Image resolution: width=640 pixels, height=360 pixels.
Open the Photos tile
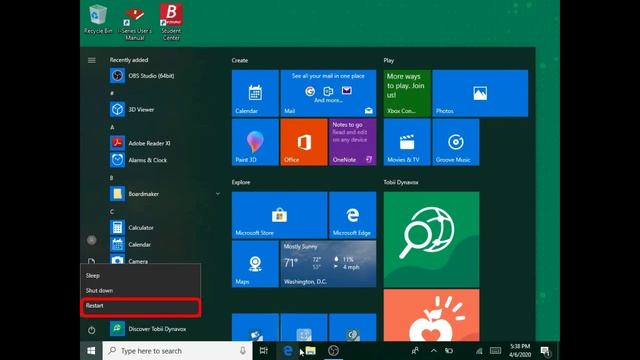480,93
